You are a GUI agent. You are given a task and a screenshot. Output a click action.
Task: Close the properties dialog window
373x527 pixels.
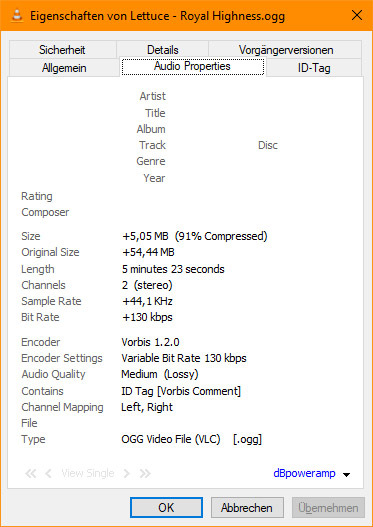coord(357,15)
